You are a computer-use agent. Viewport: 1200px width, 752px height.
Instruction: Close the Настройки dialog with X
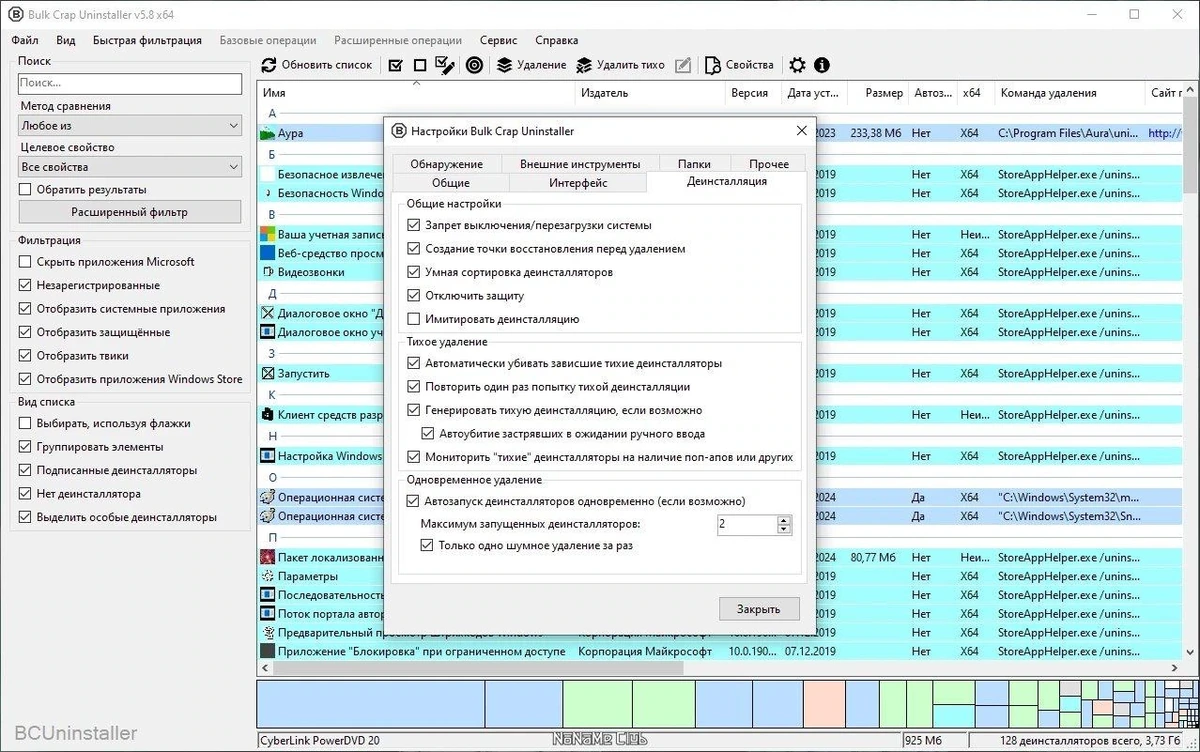[x=801, y=131]
